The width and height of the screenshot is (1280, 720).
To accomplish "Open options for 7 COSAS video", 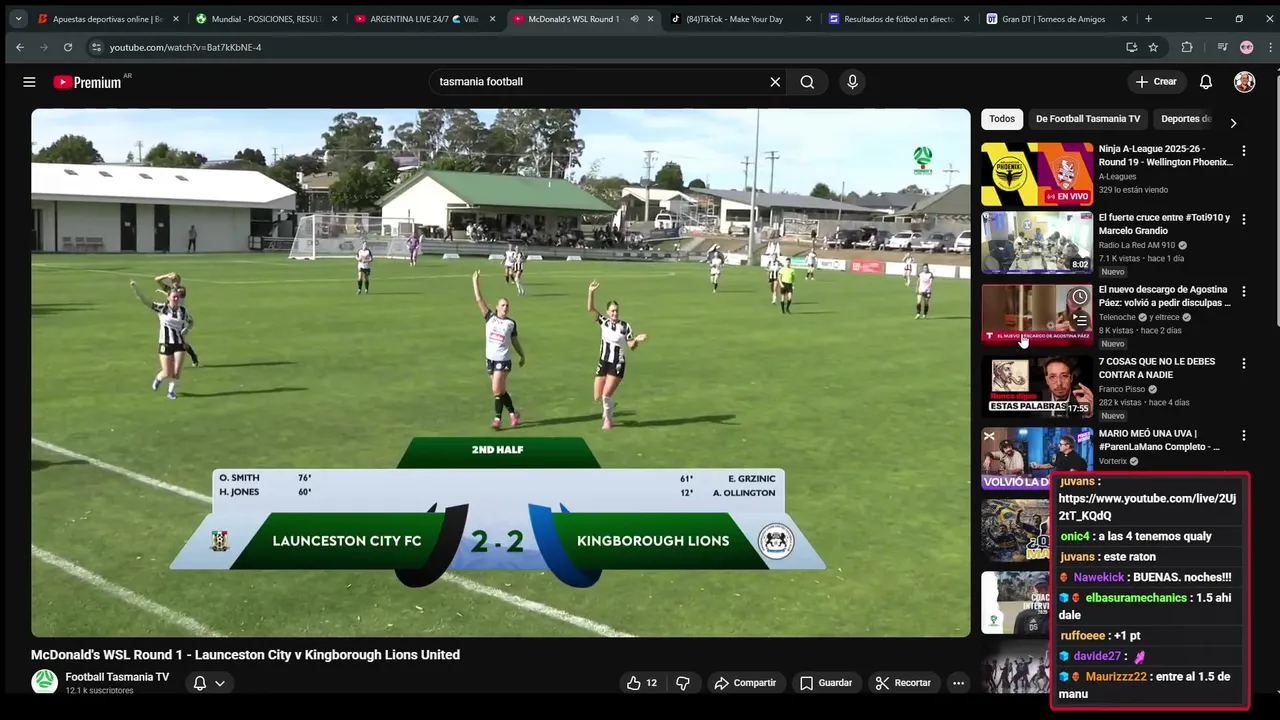I will point(1244,364).
